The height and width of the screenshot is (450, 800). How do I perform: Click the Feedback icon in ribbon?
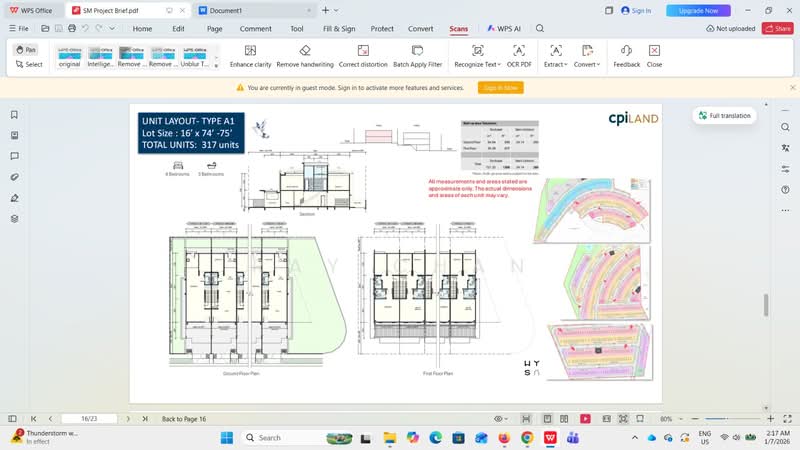(627, 51)
